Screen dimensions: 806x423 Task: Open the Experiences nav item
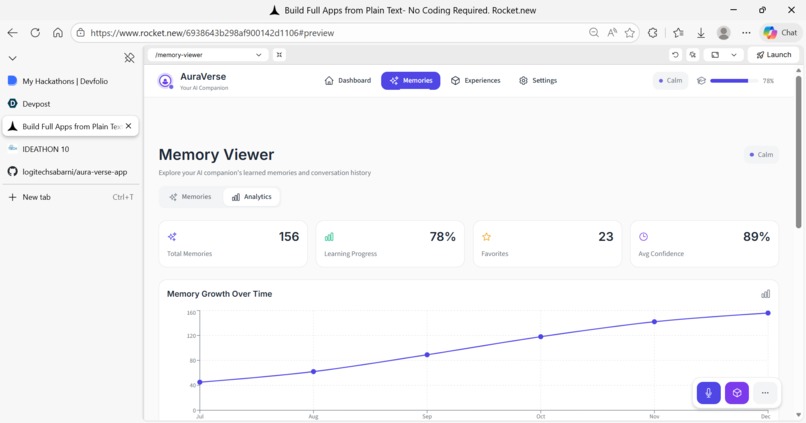(x=475, y=81)
